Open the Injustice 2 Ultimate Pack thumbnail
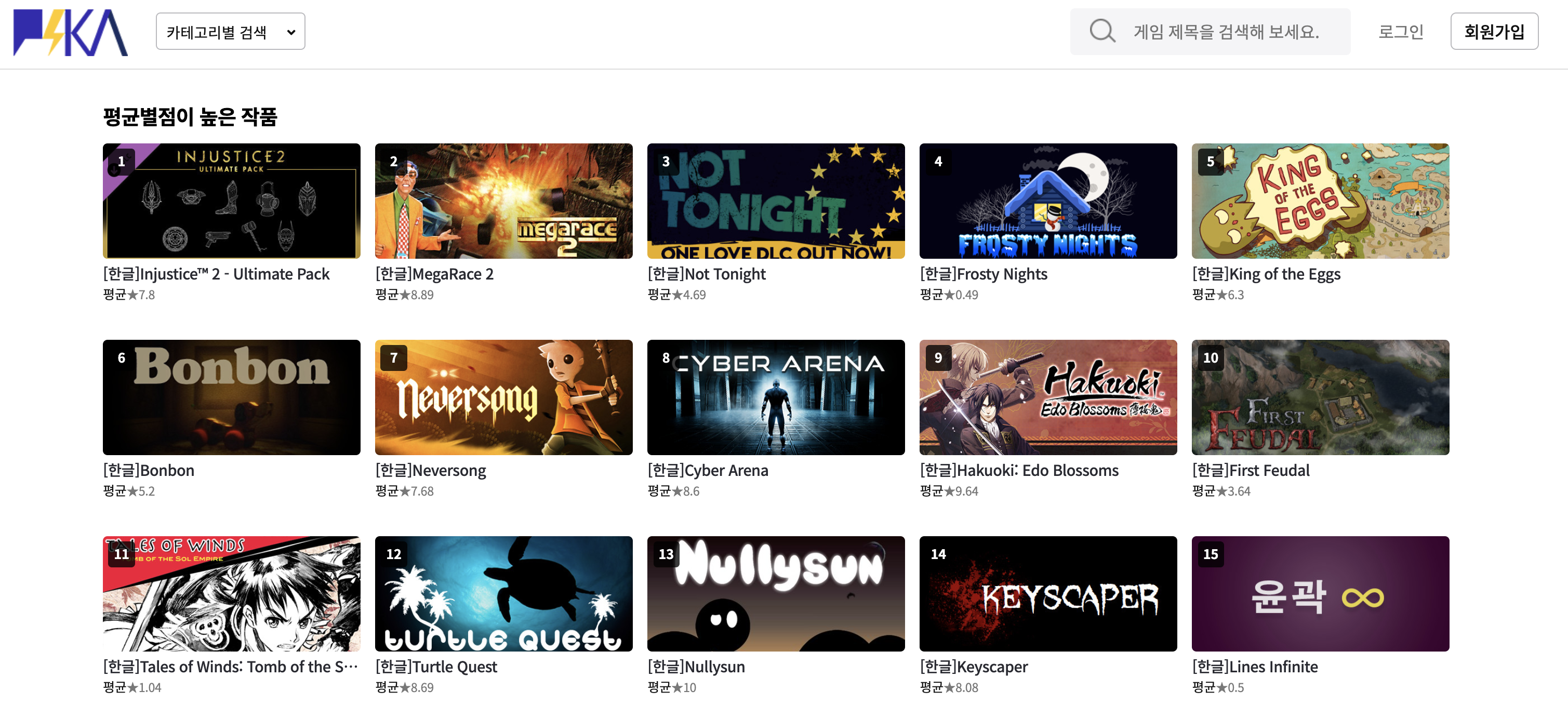Image resolution: width=1568 pixels, height=717 pixels. click(231, 201)
